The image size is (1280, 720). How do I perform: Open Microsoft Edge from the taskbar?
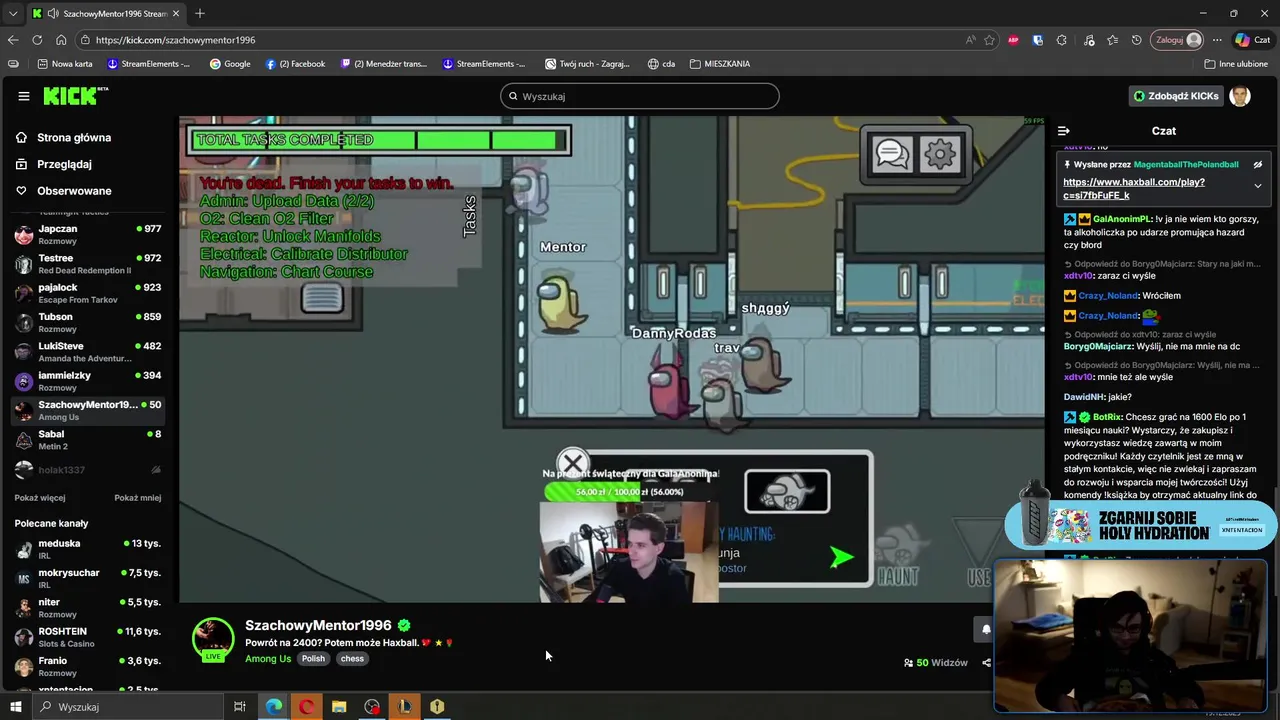point(273,707)
